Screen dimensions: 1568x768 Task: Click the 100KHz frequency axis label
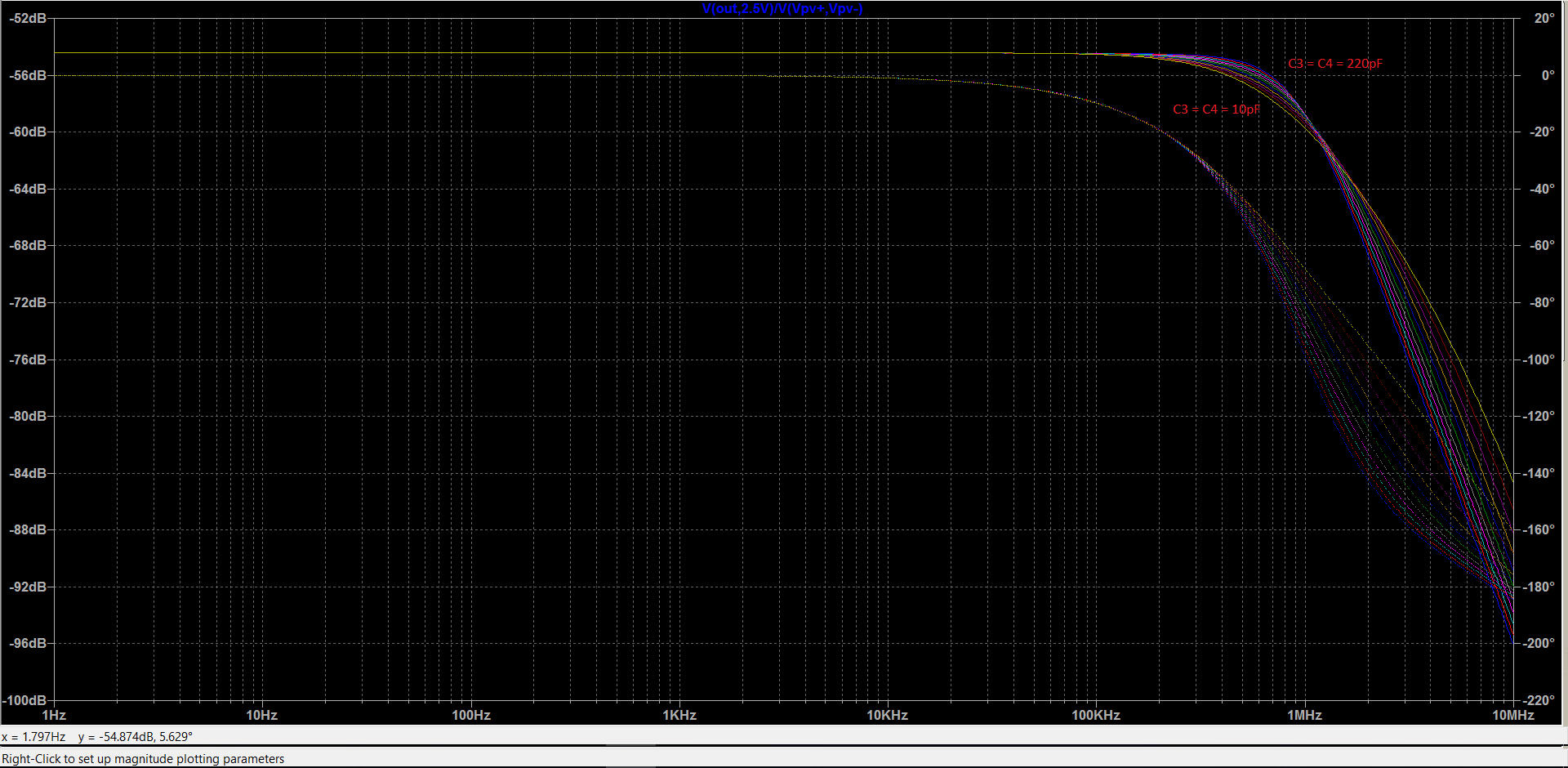pyautogui.click(x=1096, y=715)
